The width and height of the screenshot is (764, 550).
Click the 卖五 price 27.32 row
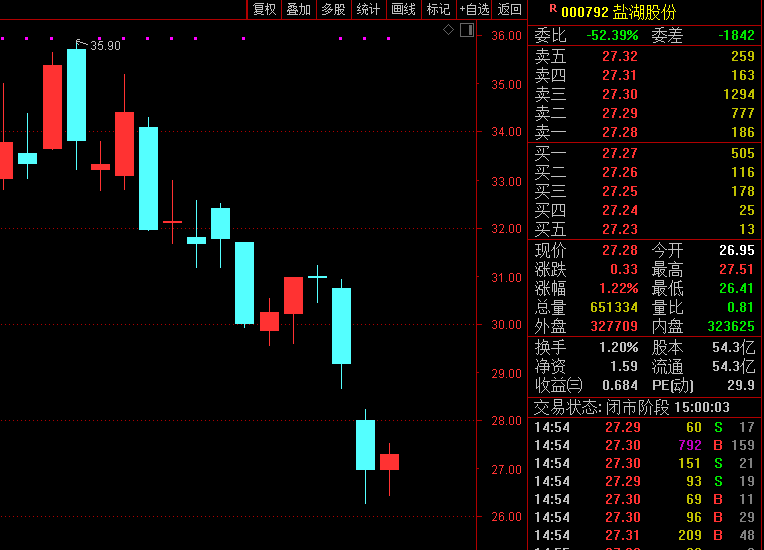619,57
